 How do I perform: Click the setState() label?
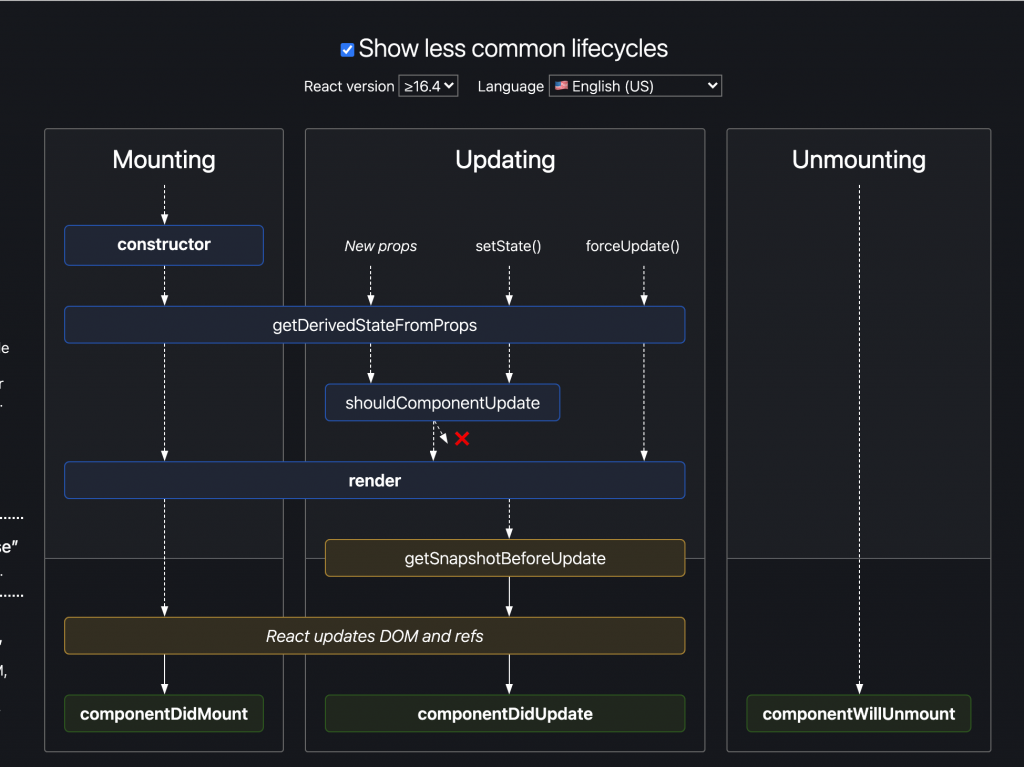tap(508, 246)
